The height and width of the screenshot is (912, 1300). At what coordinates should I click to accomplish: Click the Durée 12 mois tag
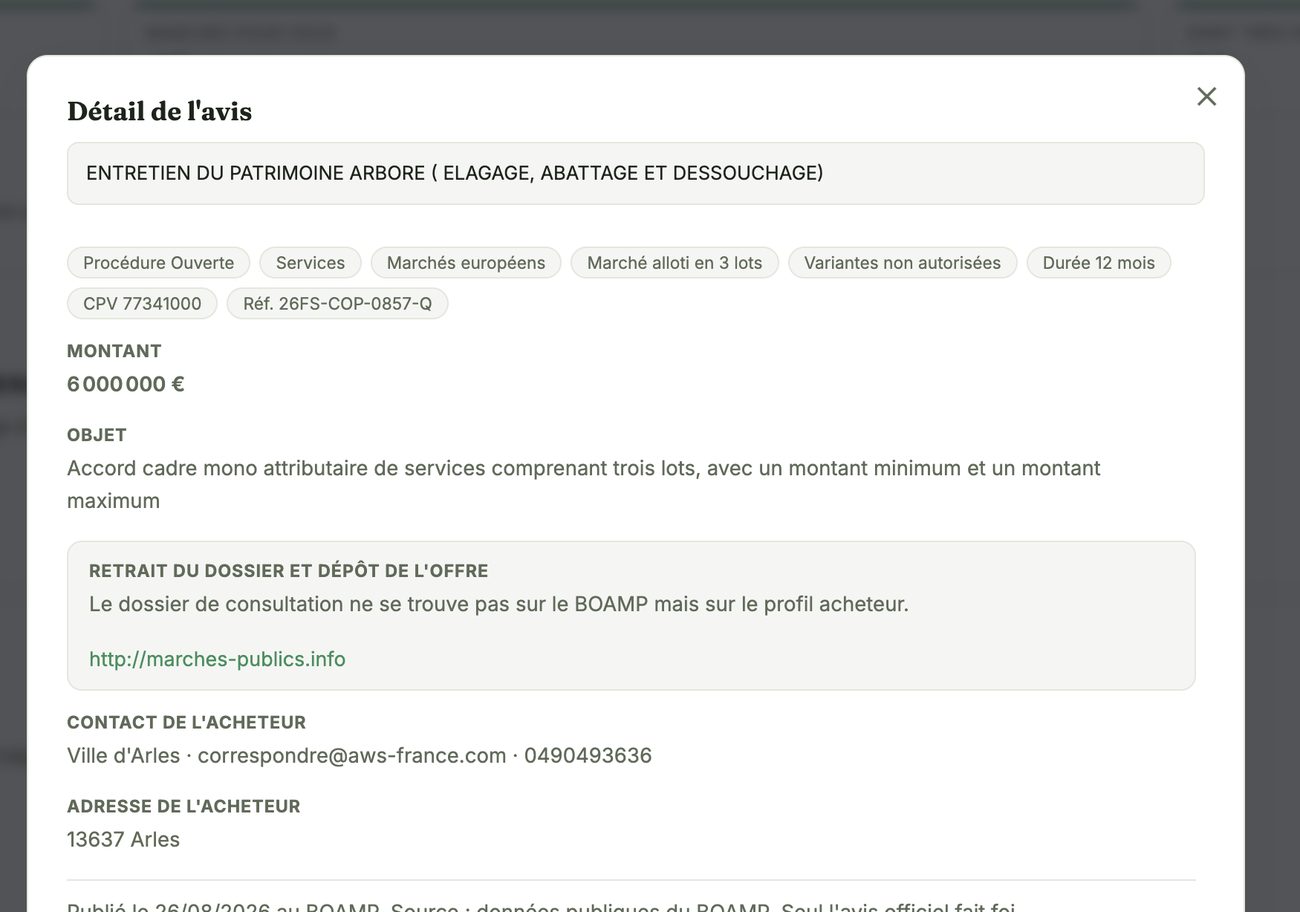click(1099, 263)
